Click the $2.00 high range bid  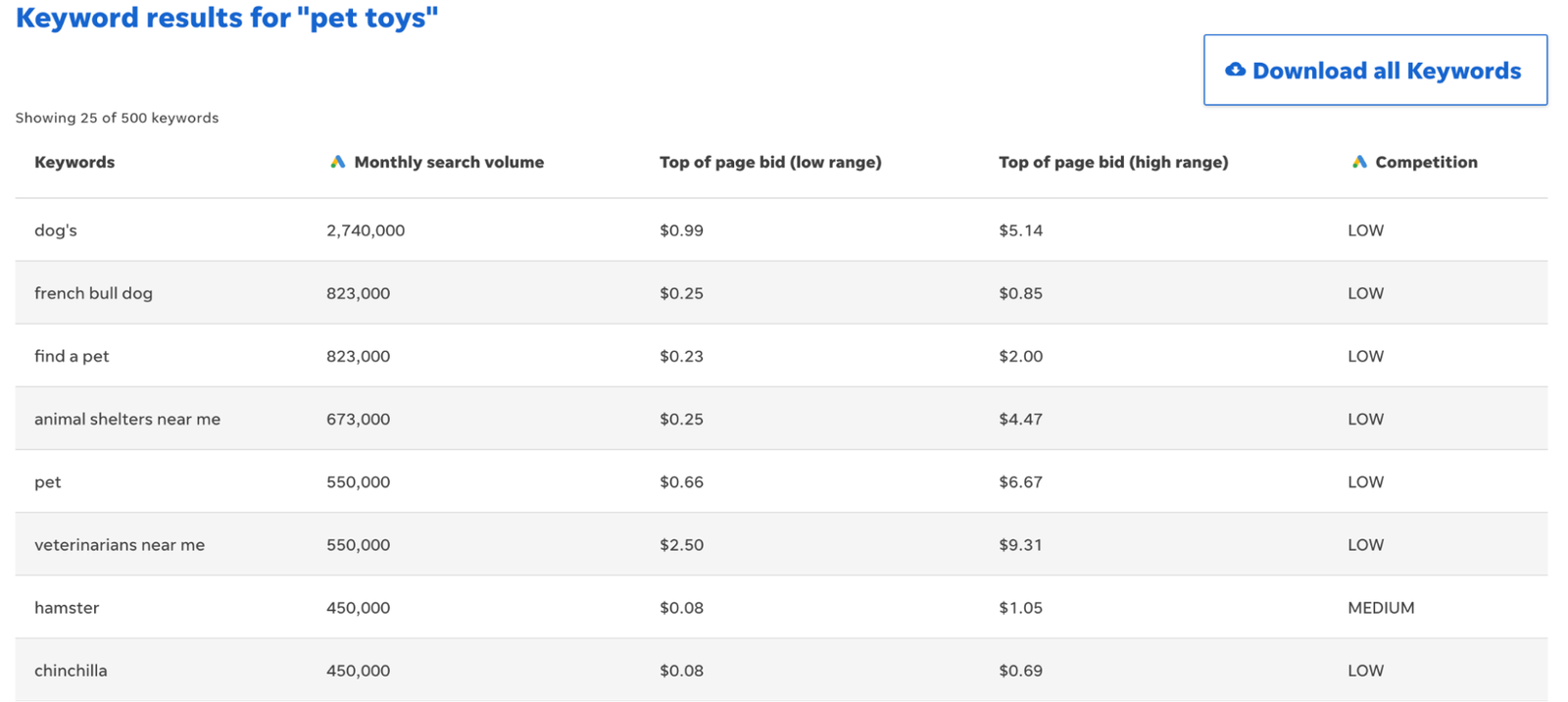point(1020,356)
